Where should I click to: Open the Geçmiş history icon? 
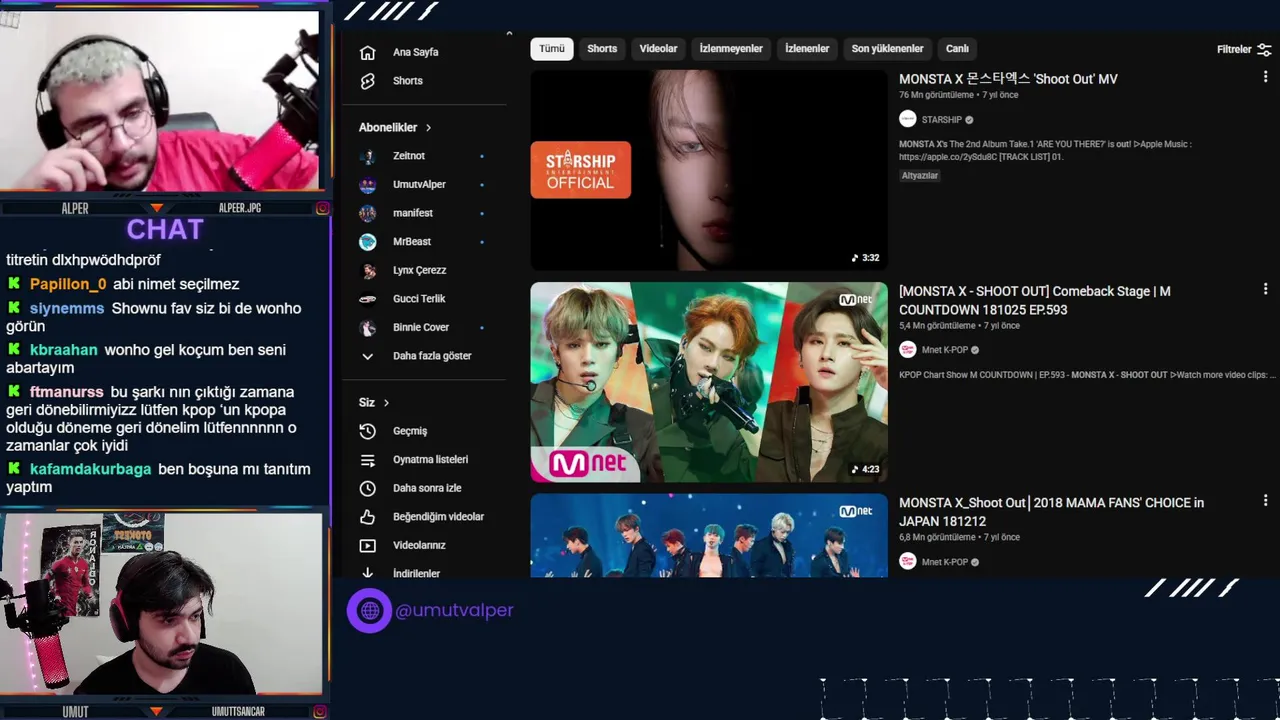coord(367,431)
